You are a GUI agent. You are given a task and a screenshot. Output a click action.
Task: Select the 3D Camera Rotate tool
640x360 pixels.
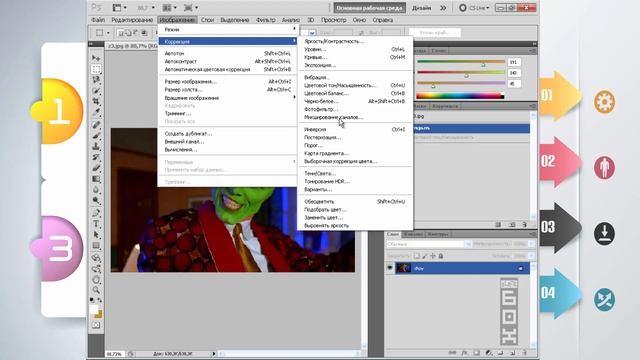tap(96, 269)
